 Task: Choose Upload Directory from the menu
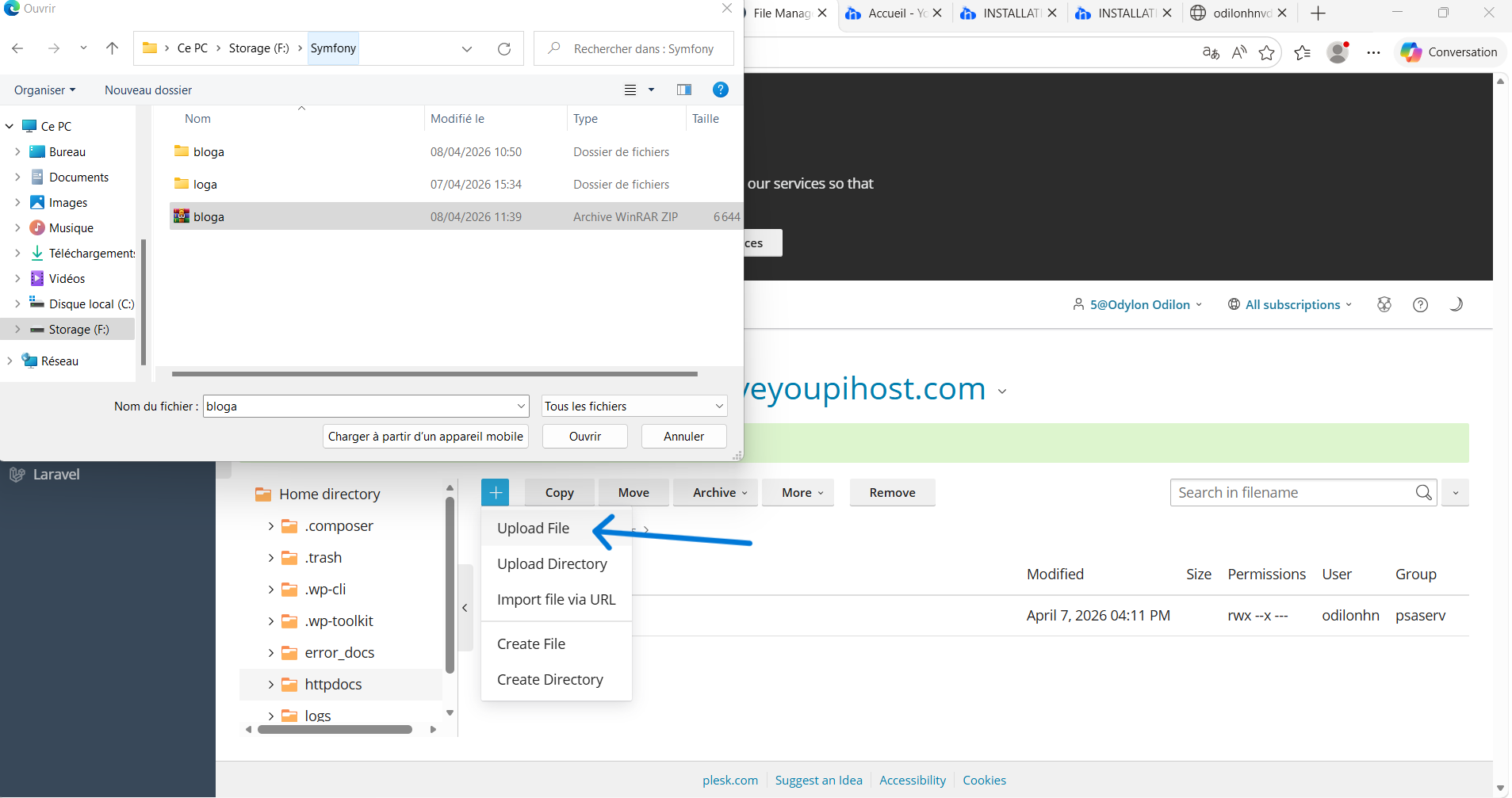(x=552, y=563)
